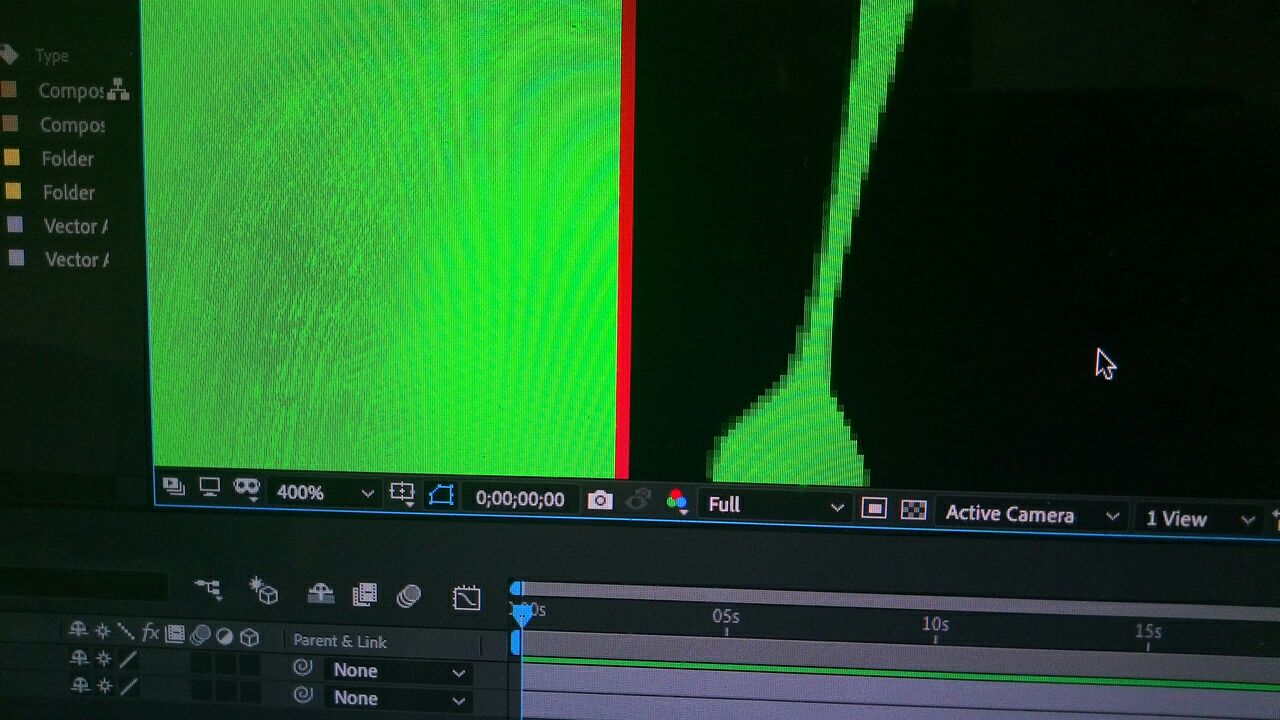Open the Full resolution dropdown
The image size is (1280, 720).
pyautogui.click(x=775, y=505)
